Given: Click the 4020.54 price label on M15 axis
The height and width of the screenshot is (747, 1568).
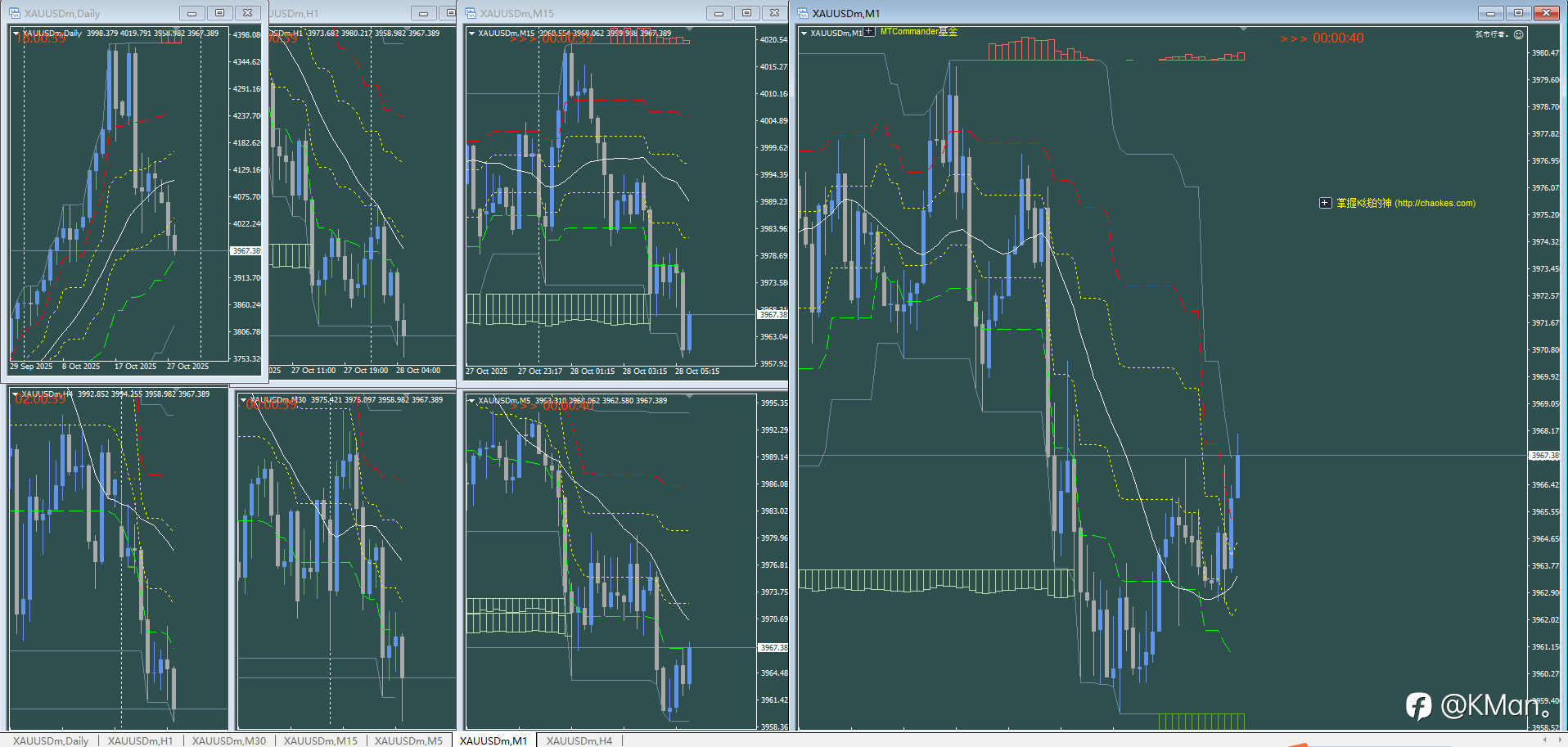Looking at the screenshot, I should coord(773,40).
